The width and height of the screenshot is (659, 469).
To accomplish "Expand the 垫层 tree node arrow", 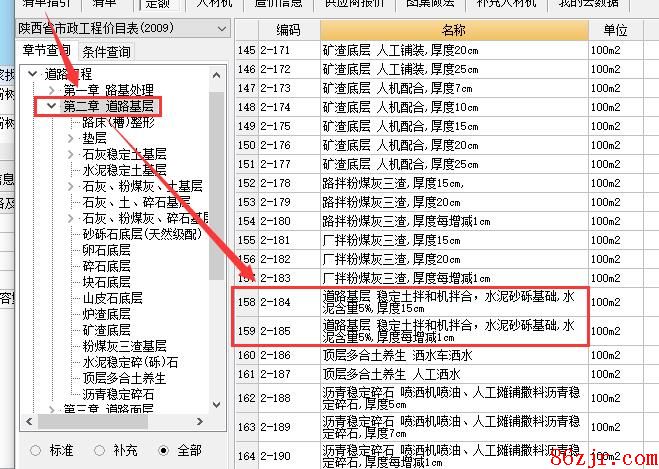I will coord(70,138).
